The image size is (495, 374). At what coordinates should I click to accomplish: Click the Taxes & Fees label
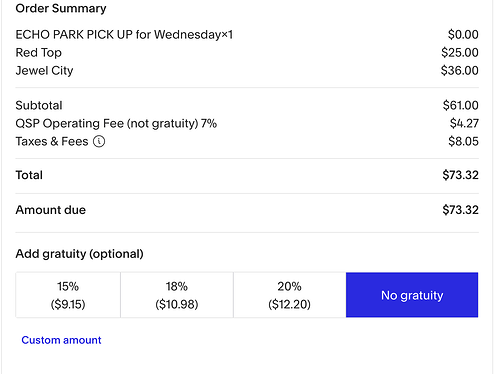52,141
